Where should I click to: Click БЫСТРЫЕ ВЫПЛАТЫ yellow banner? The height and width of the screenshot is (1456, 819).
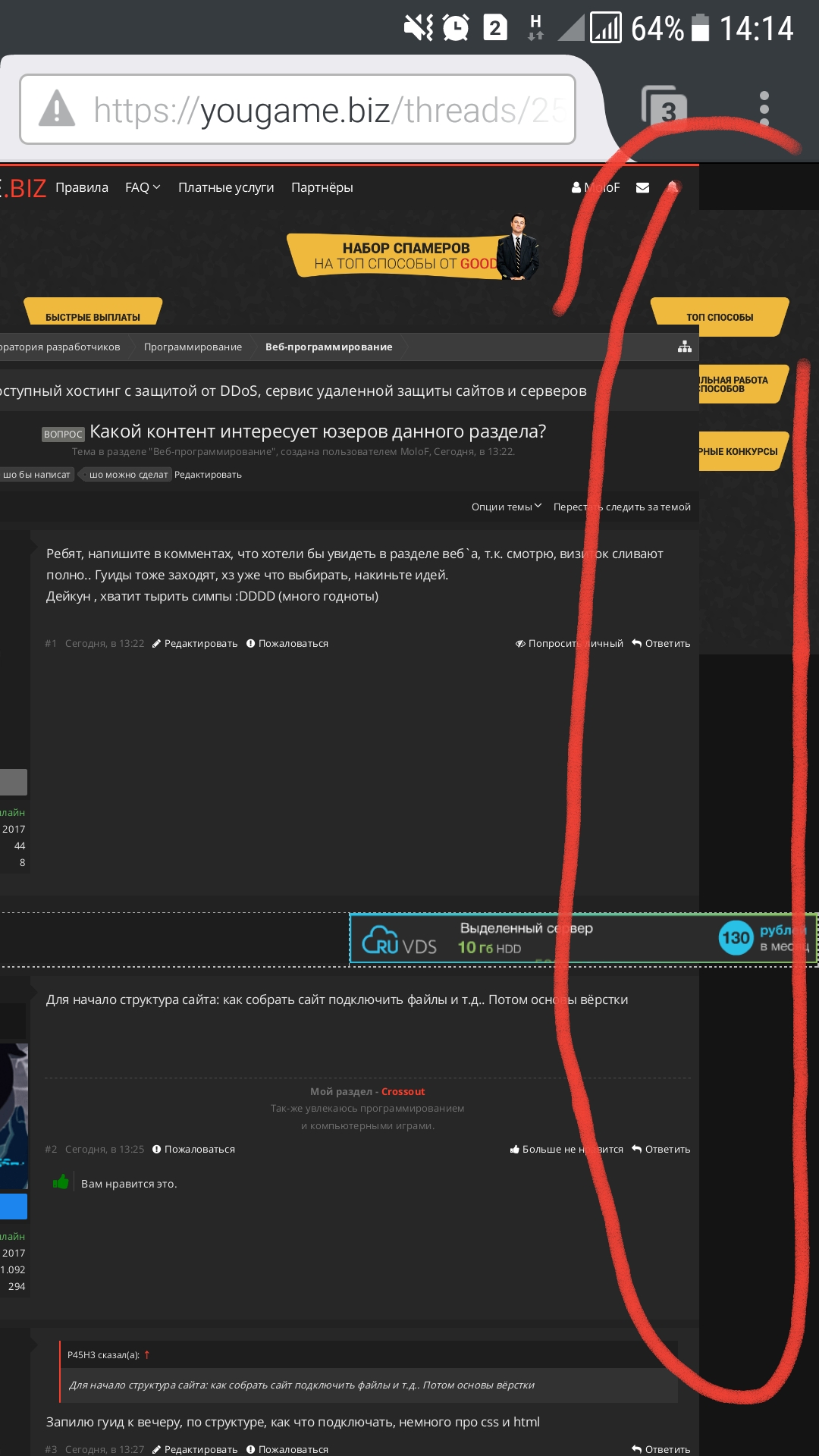[x=93, y=312]
